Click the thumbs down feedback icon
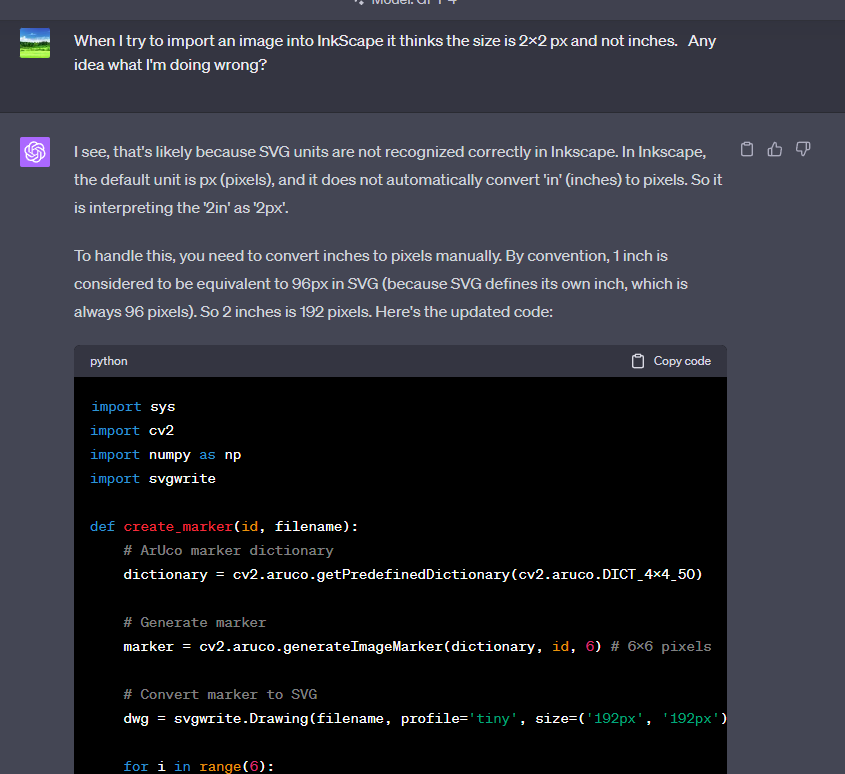845x774 pixels. pos(802,150)
